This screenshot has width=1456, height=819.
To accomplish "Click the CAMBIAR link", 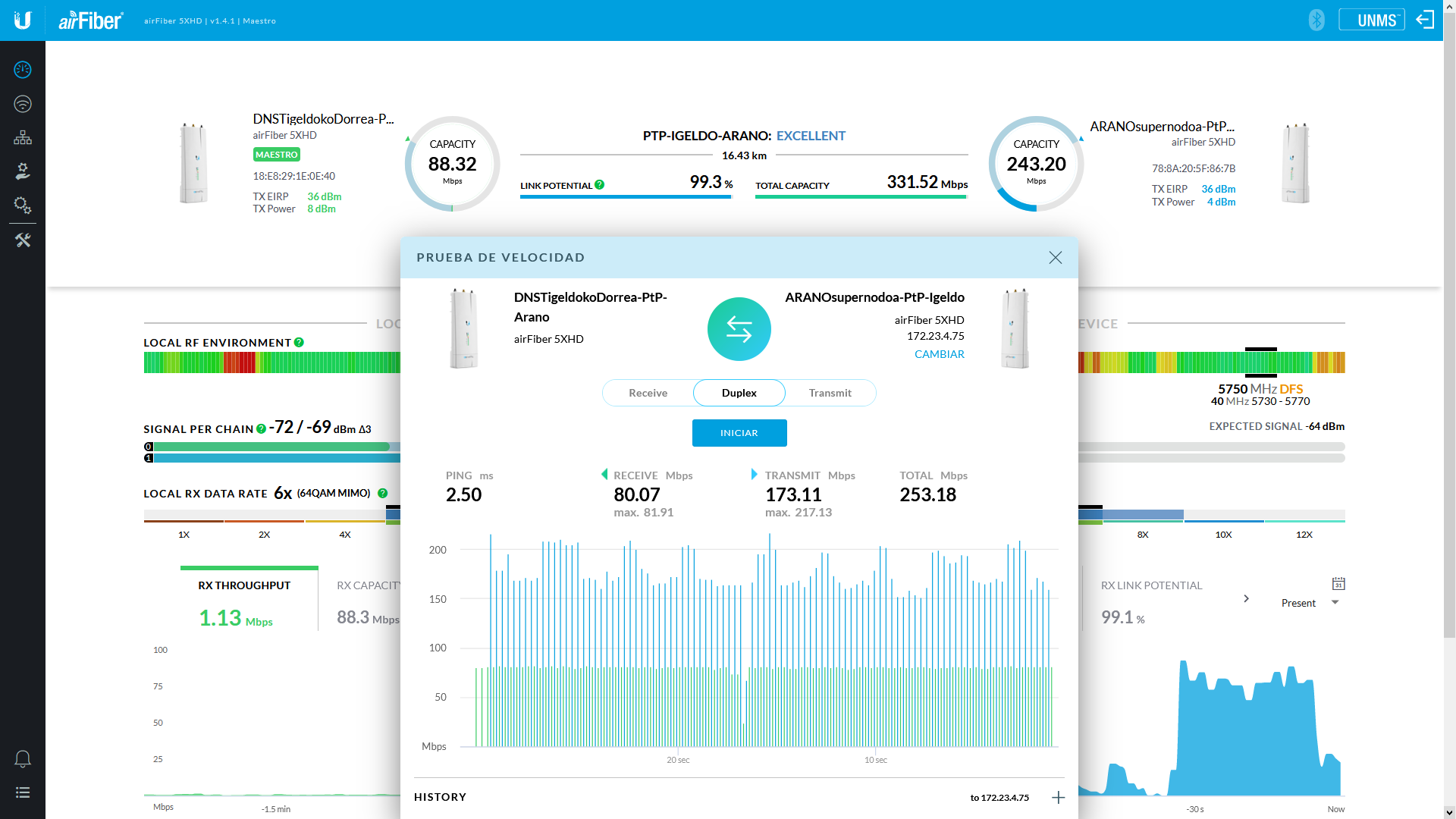I will point(940,354).
